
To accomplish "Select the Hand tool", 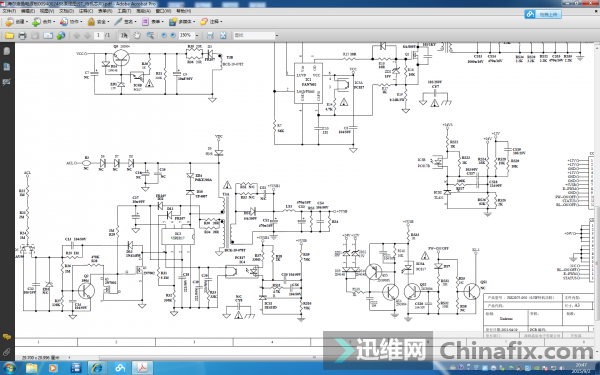I will click(137, 36).
